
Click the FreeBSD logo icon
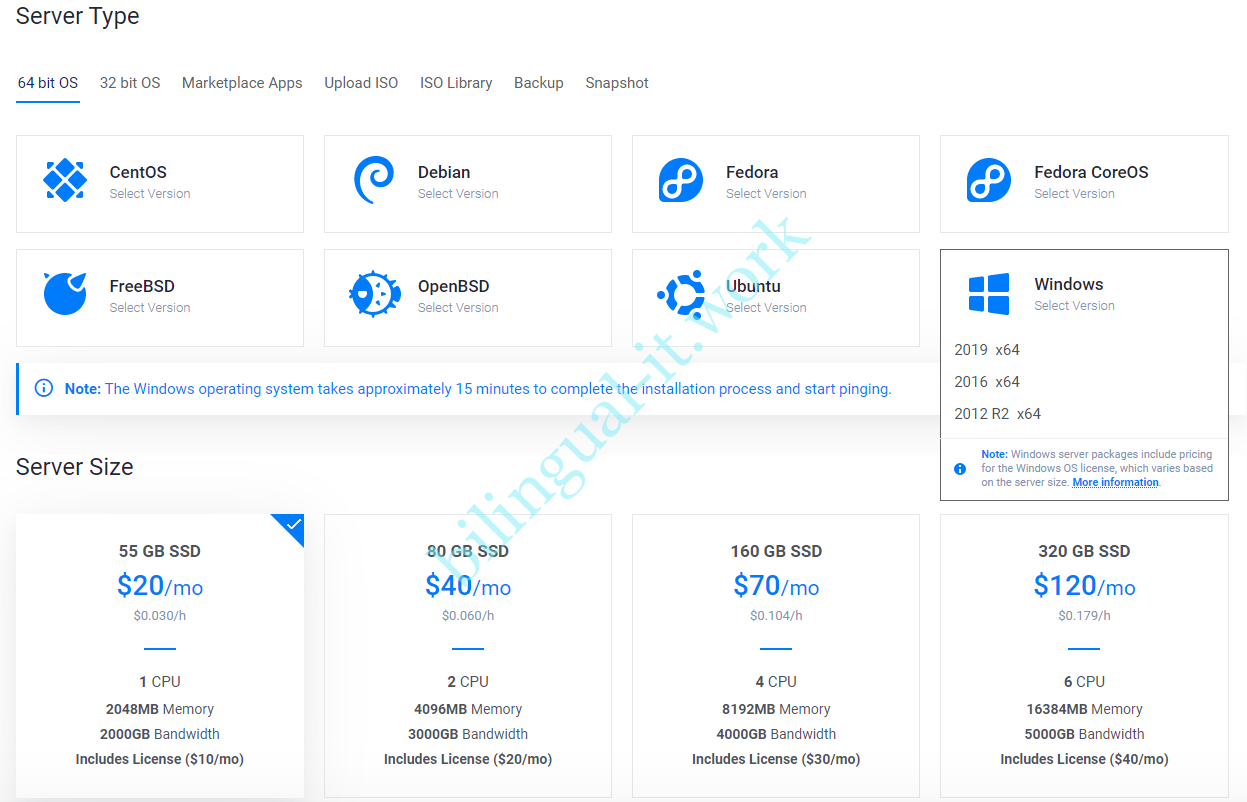[x=65, y=294]
